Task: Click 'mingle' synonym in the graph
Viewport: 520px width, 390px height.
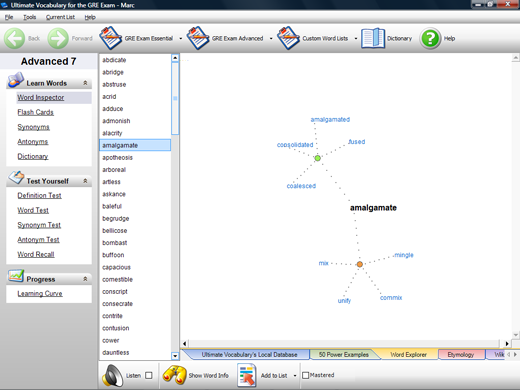Action: [x=404, y=255]
